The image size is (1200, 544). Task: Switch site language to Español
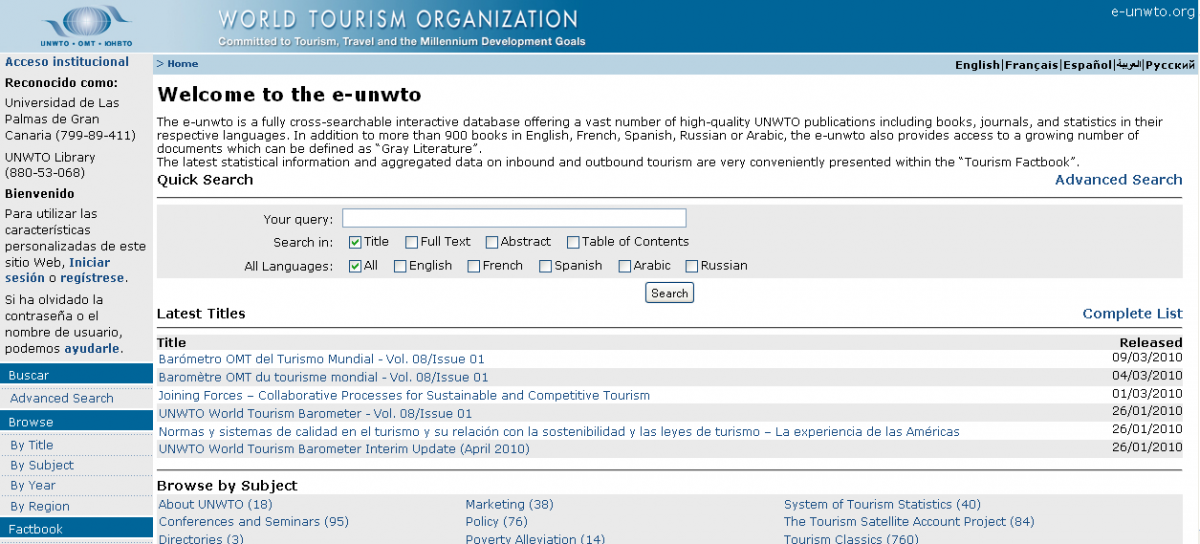click(x=1087, y=65)
